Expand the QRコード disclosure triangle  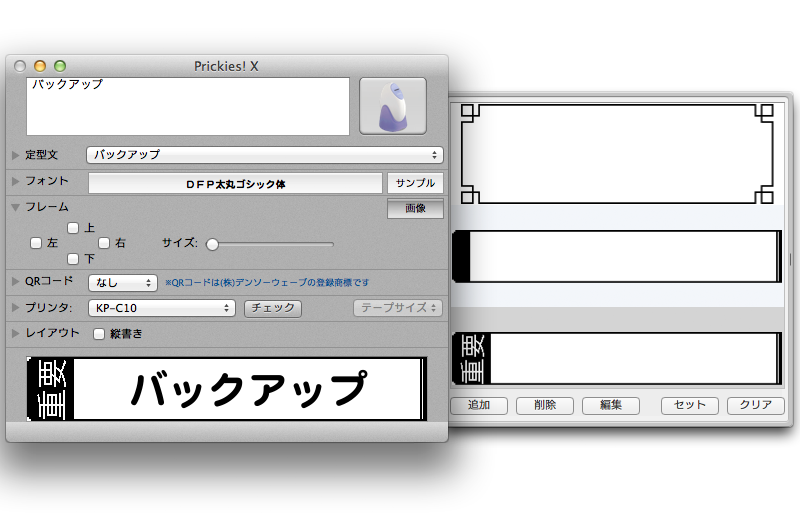click(x=15, y=281)
